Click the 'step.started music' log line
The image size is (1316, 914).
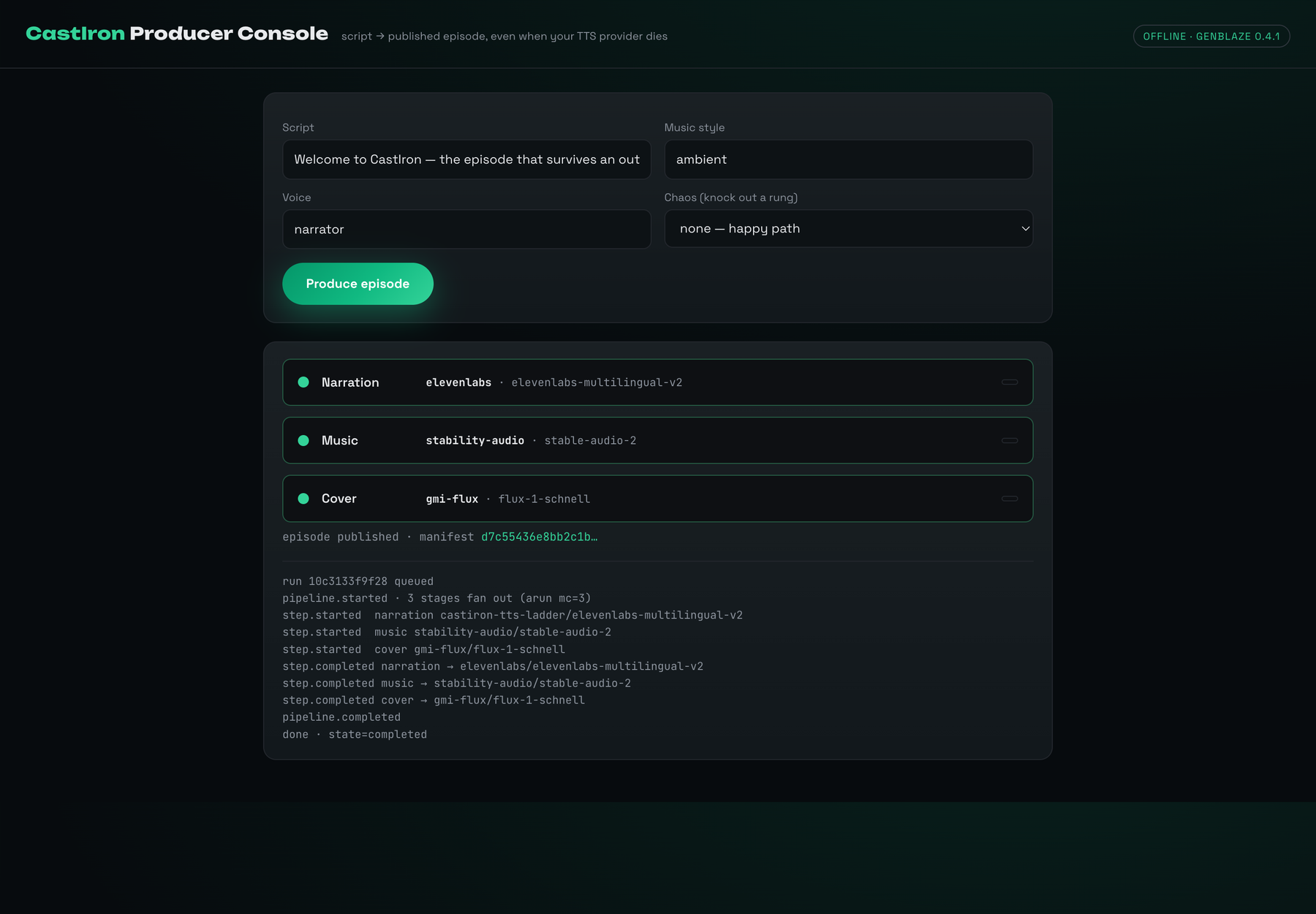[x=447, y=632]
